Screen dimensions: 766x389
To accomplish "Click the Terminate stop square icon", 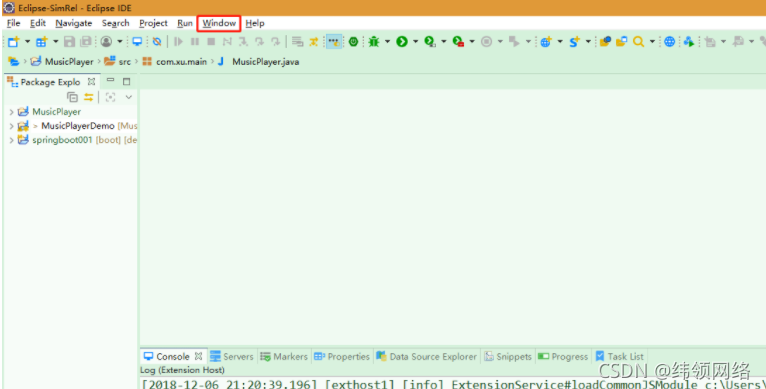I will point(211,42).
